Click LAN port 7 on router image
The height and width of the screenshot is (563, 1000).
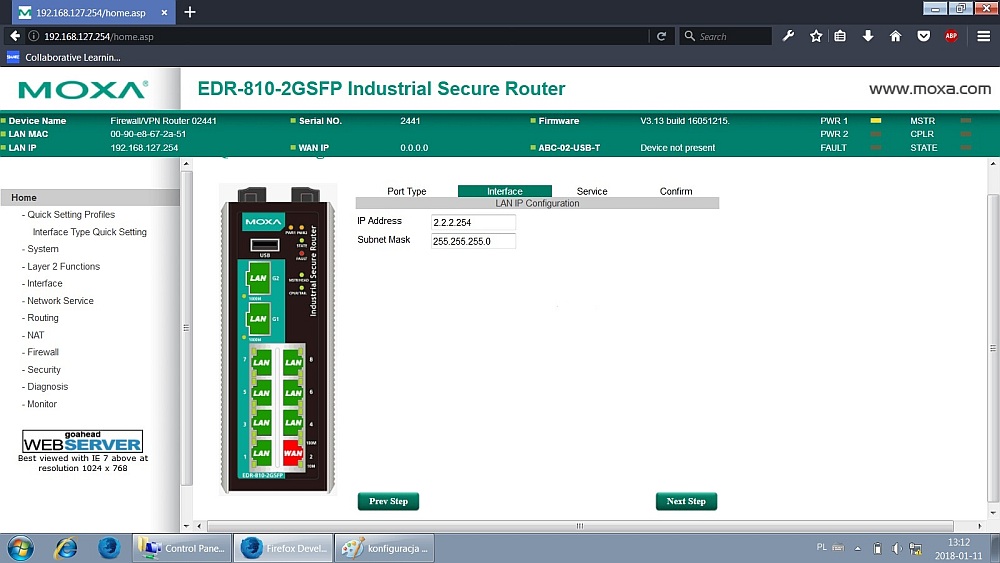[x=261, y=362]
